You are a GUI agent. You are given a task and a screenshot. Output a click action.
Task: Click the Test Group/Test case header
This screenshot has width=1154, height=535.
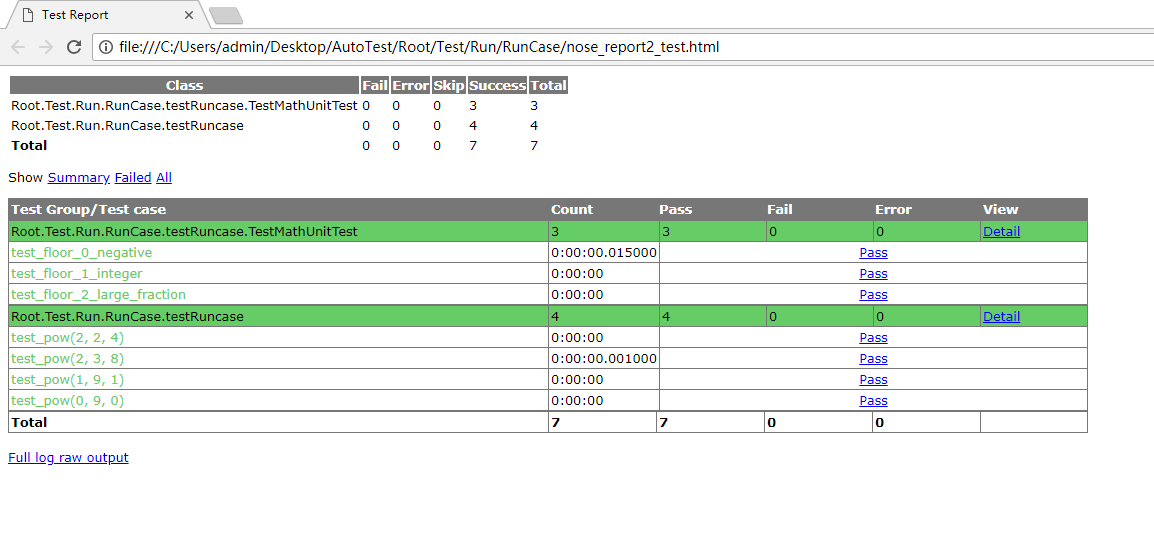[278, 210]
